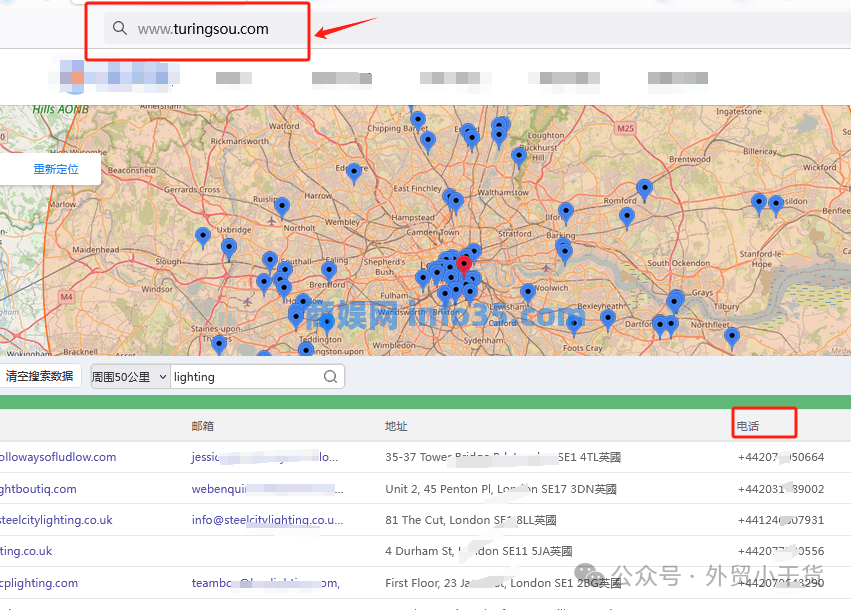Click the search magnifier beside the lighting keyword
Viewport: 851px width, 610px height.
click(330, 377)
